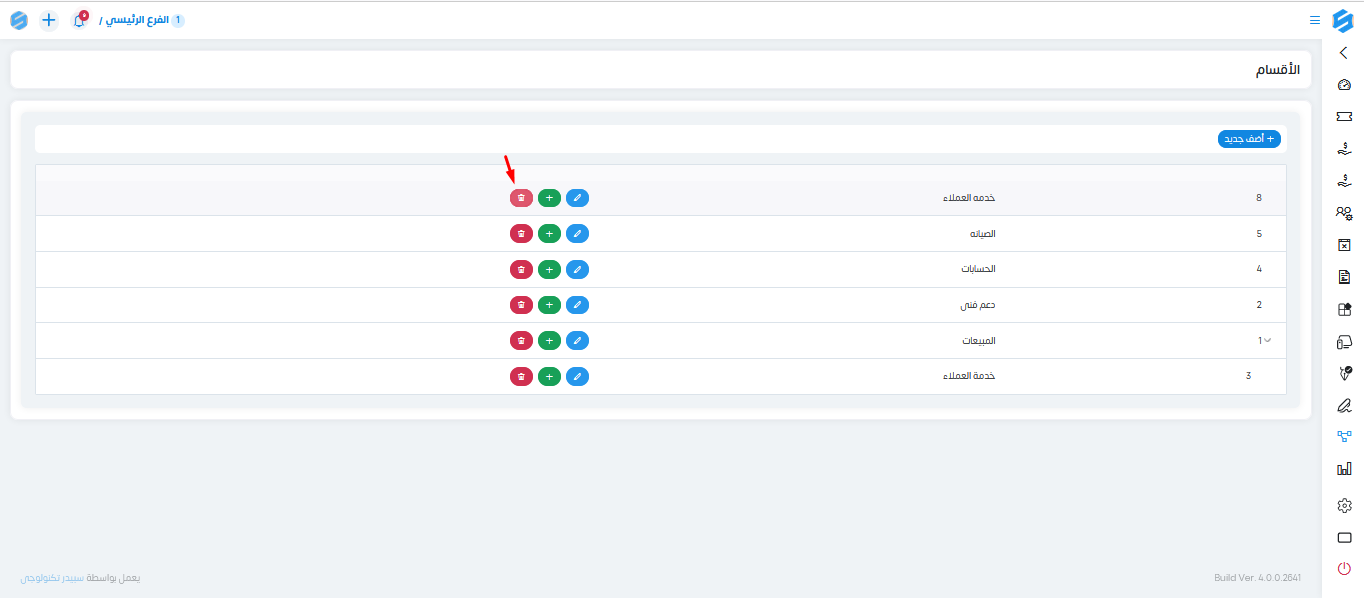The image size is (1364, 598).
Task: Click the Build Ver. 4.0.0.2641 text
Action: pyautogui.click(x=1257, y=578)
